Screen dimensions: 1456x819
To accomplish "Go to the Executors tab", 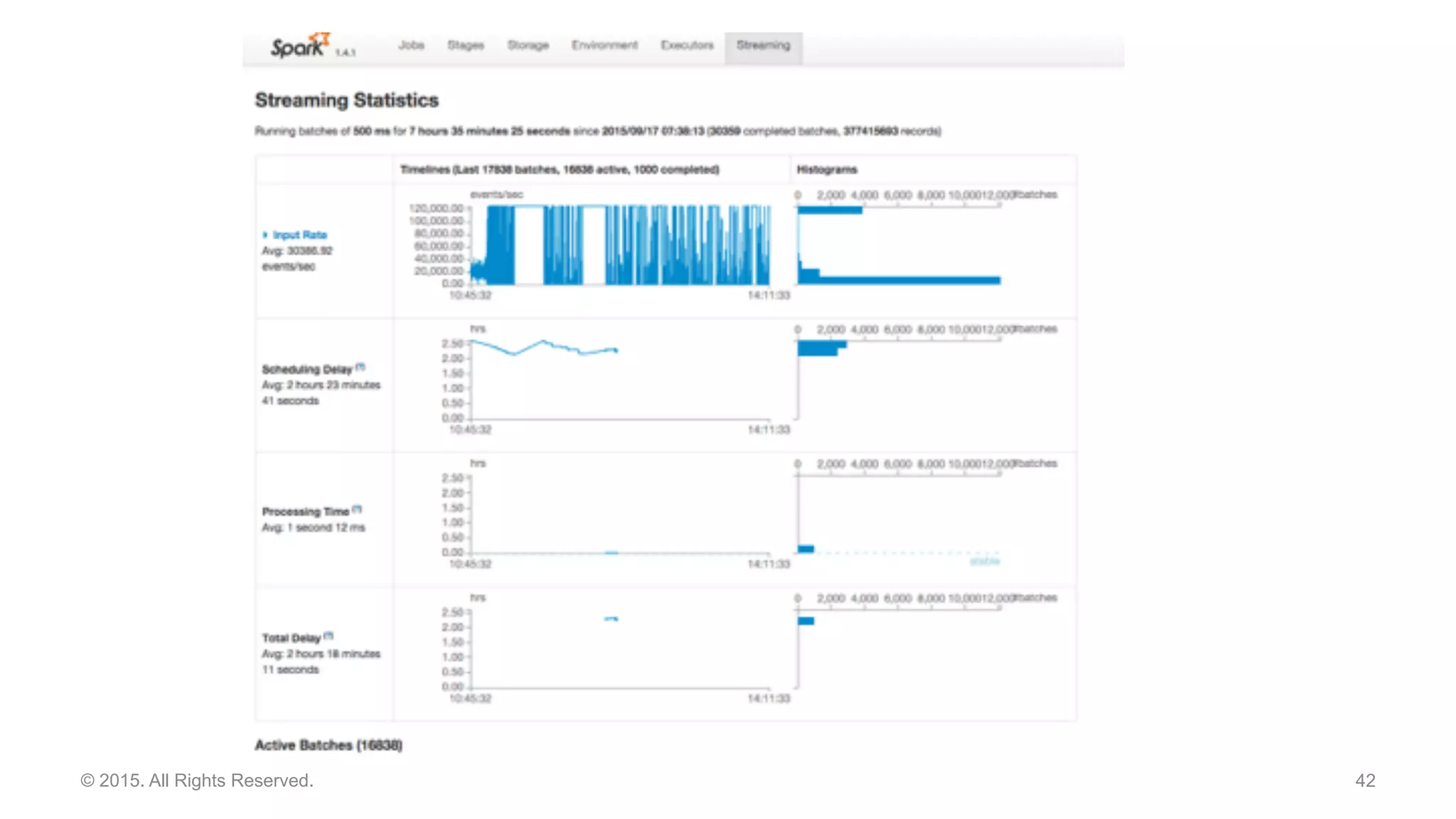I will coord(687,45).
